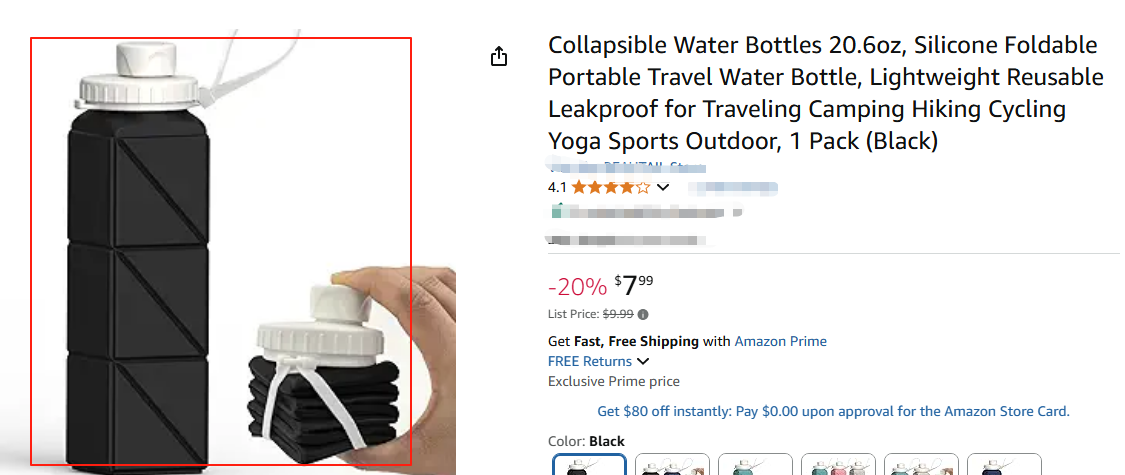Select the single teal bottle color swatch

(x=756, y=465)
